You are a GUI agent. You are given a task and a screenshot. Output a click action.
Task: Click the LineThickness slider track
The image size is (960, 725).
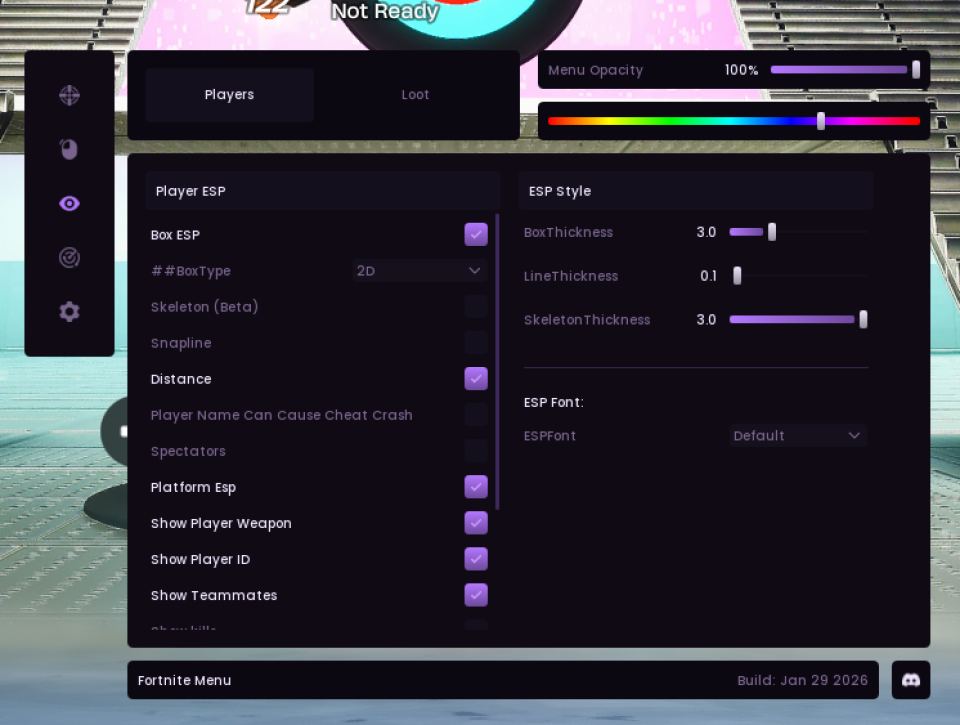point(798,276)
